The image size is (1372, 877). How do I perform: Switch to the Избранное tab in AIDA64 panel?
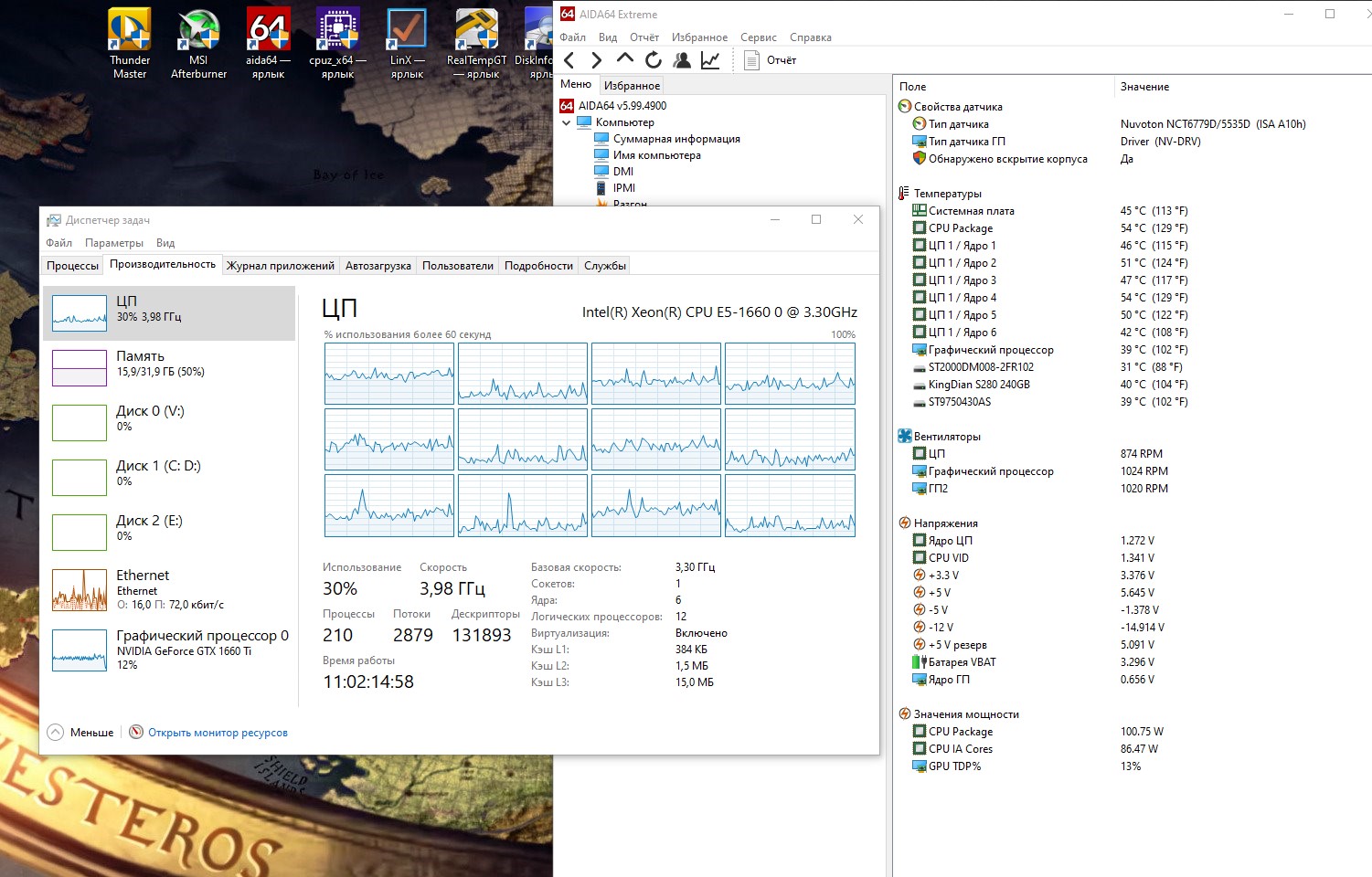click(632, 85)
